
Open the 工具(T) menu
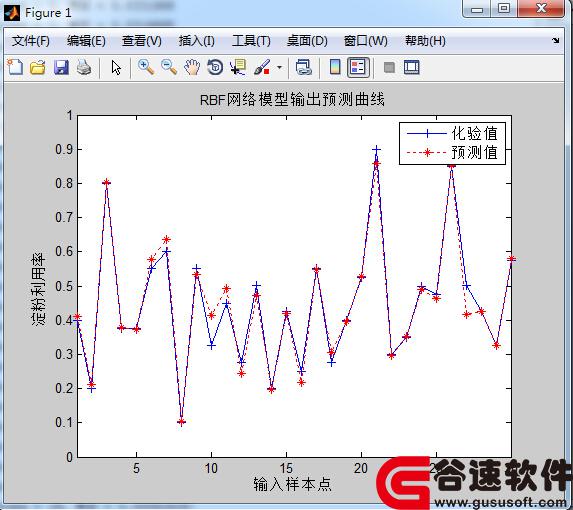coord(251,41)
